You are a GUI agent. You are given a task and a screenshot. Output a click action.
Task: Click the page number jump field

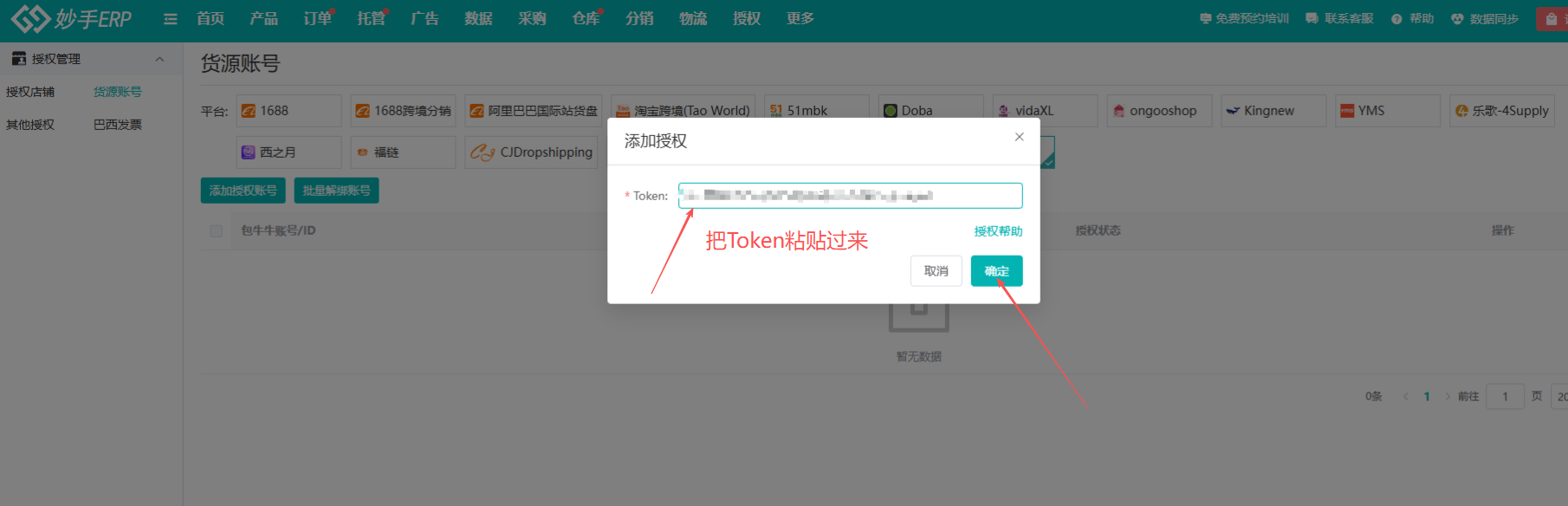click(1506, 396)
